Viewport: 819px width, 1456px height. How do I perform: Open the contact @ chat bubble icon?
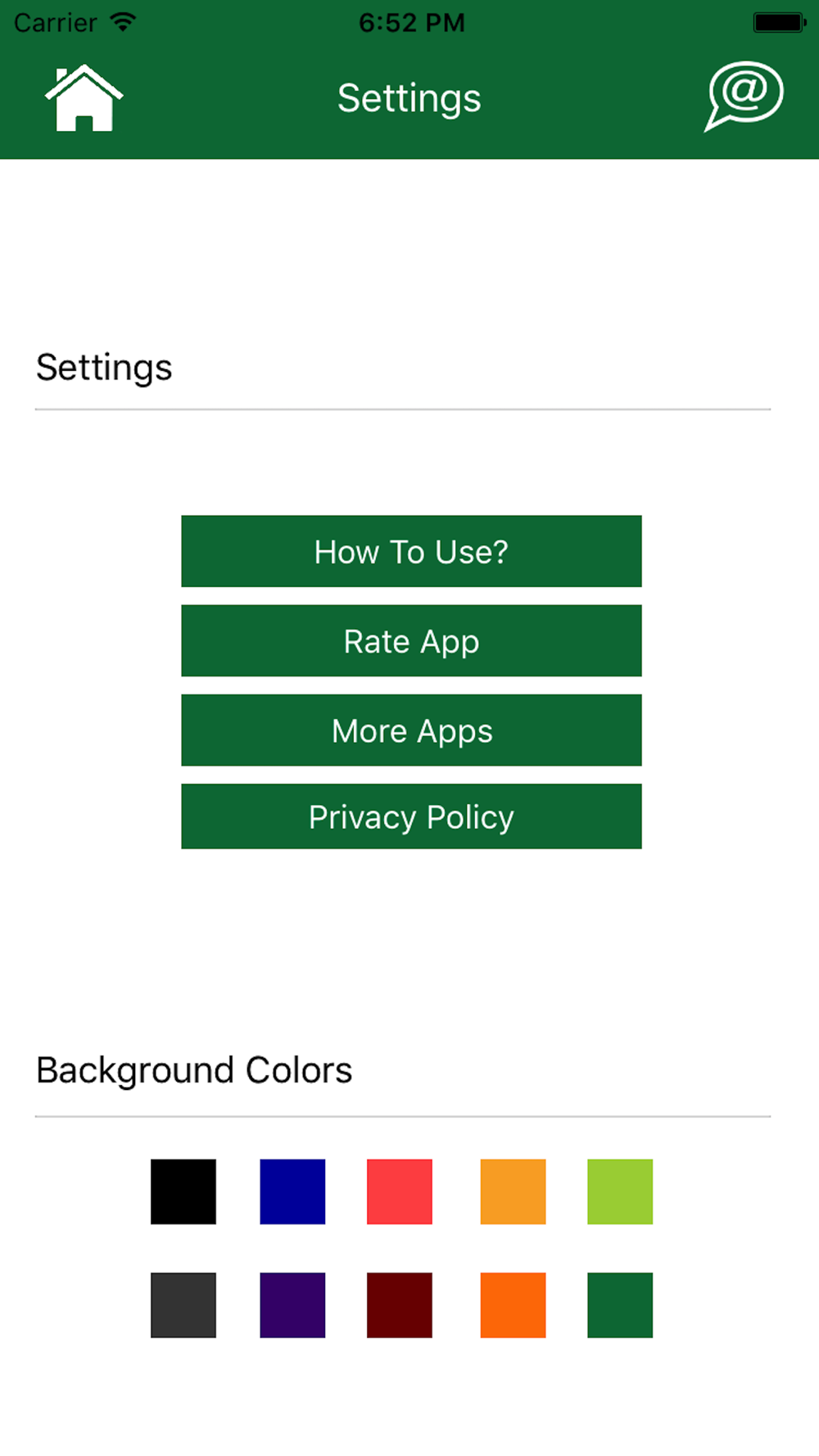click(744, 96)
